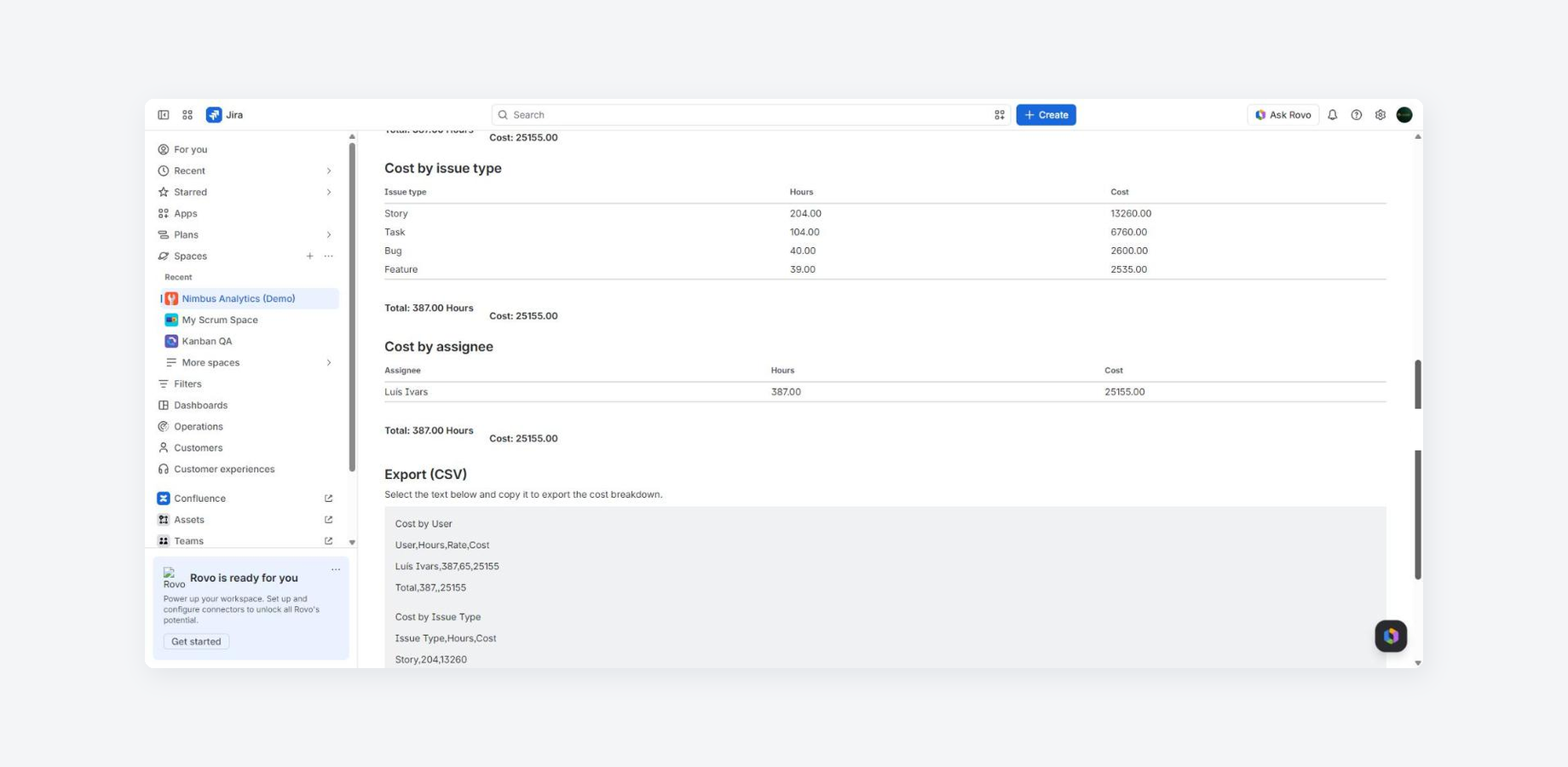The height and width of the screenshot is (767, 1568).
Task: Open notifications bell icon
Action: [x=1333, y=115]
